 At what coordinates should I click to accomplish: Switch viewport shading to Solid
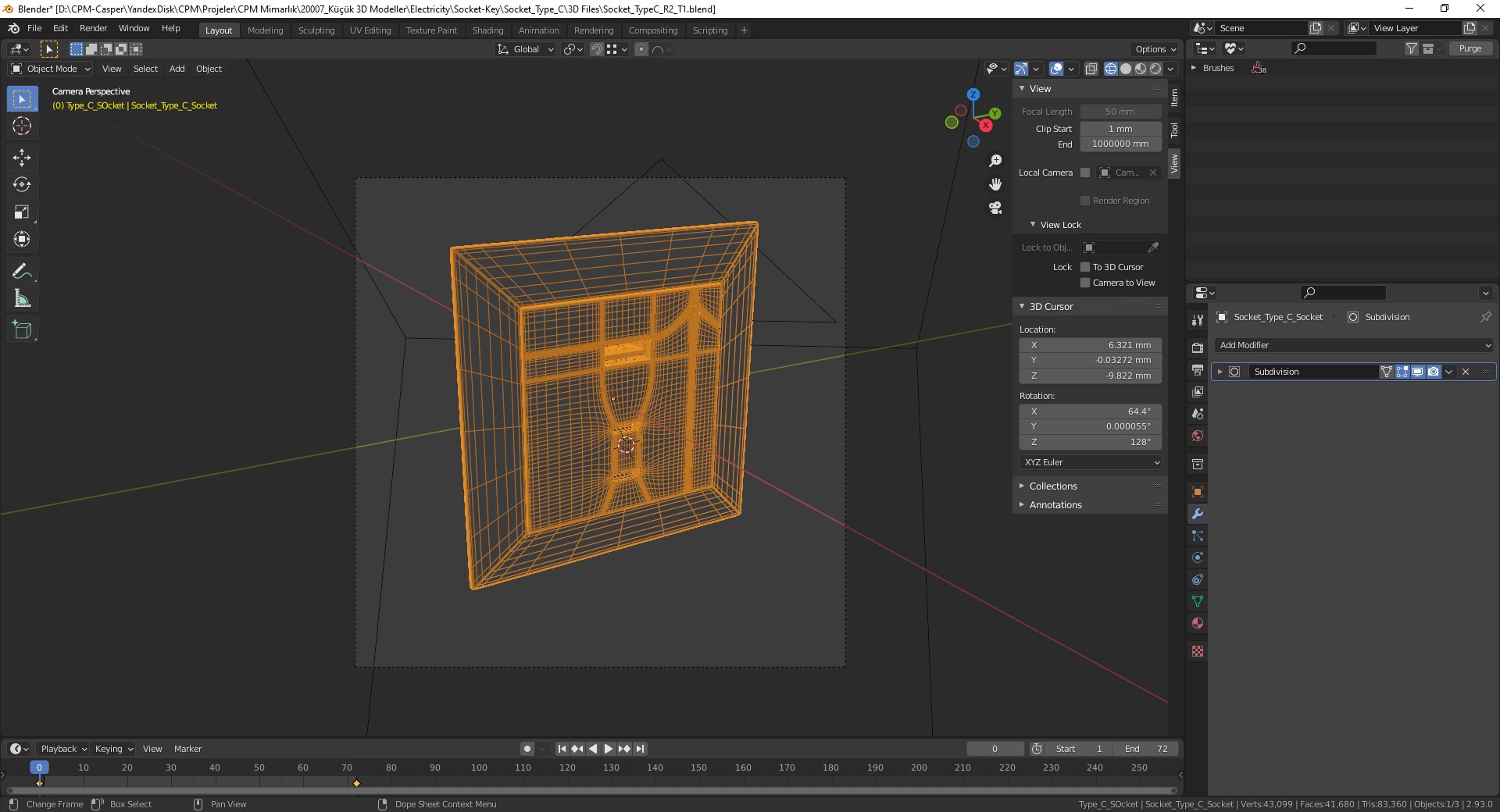click(1125, 69)
